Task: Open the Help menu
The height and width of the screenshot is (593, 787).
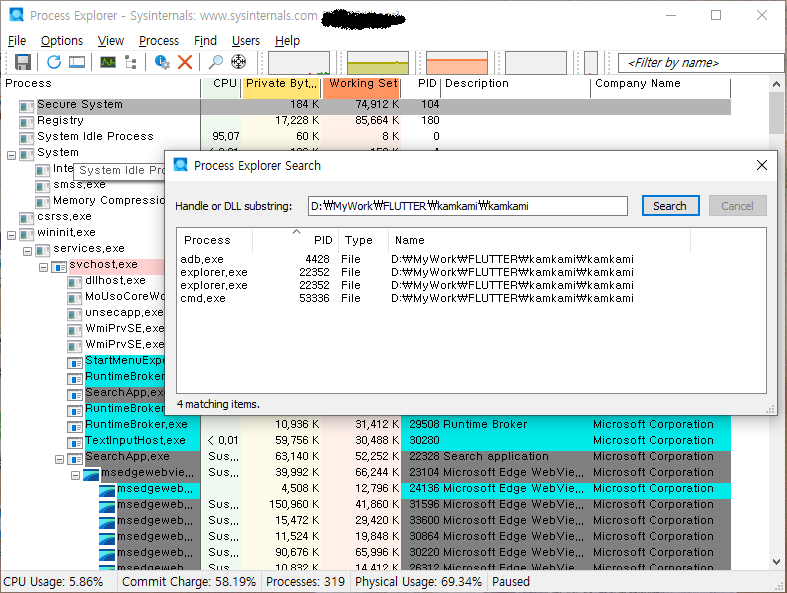Action: point(287,41)
